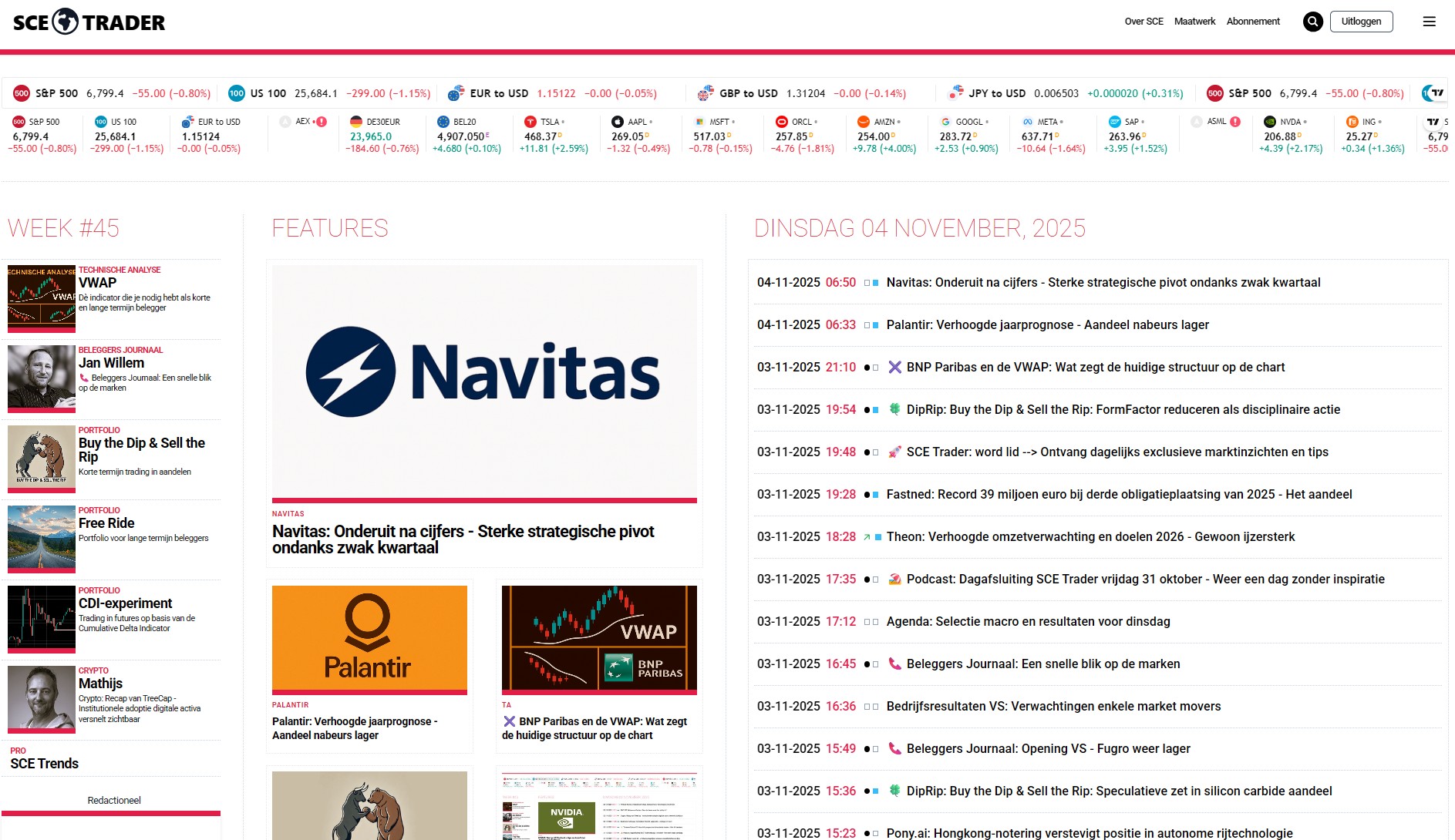Click the AAPL Apple logo icon
The height and width of the screenshot is (840, 1455).
coord(618,122)
